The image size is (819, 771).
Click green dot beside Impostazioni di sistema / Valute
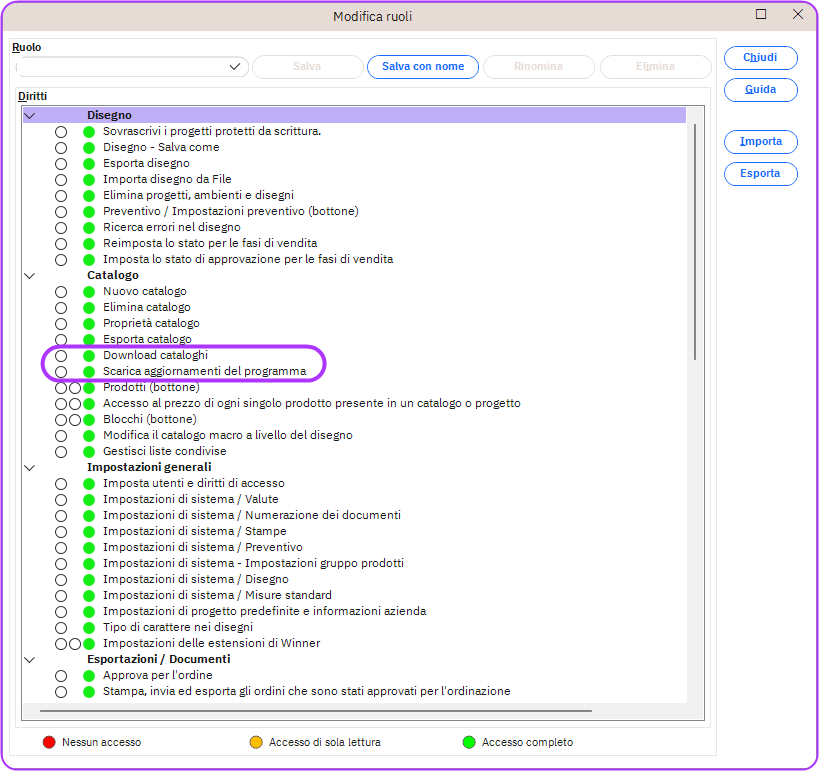pyautogui.click(x=89, y=499)
